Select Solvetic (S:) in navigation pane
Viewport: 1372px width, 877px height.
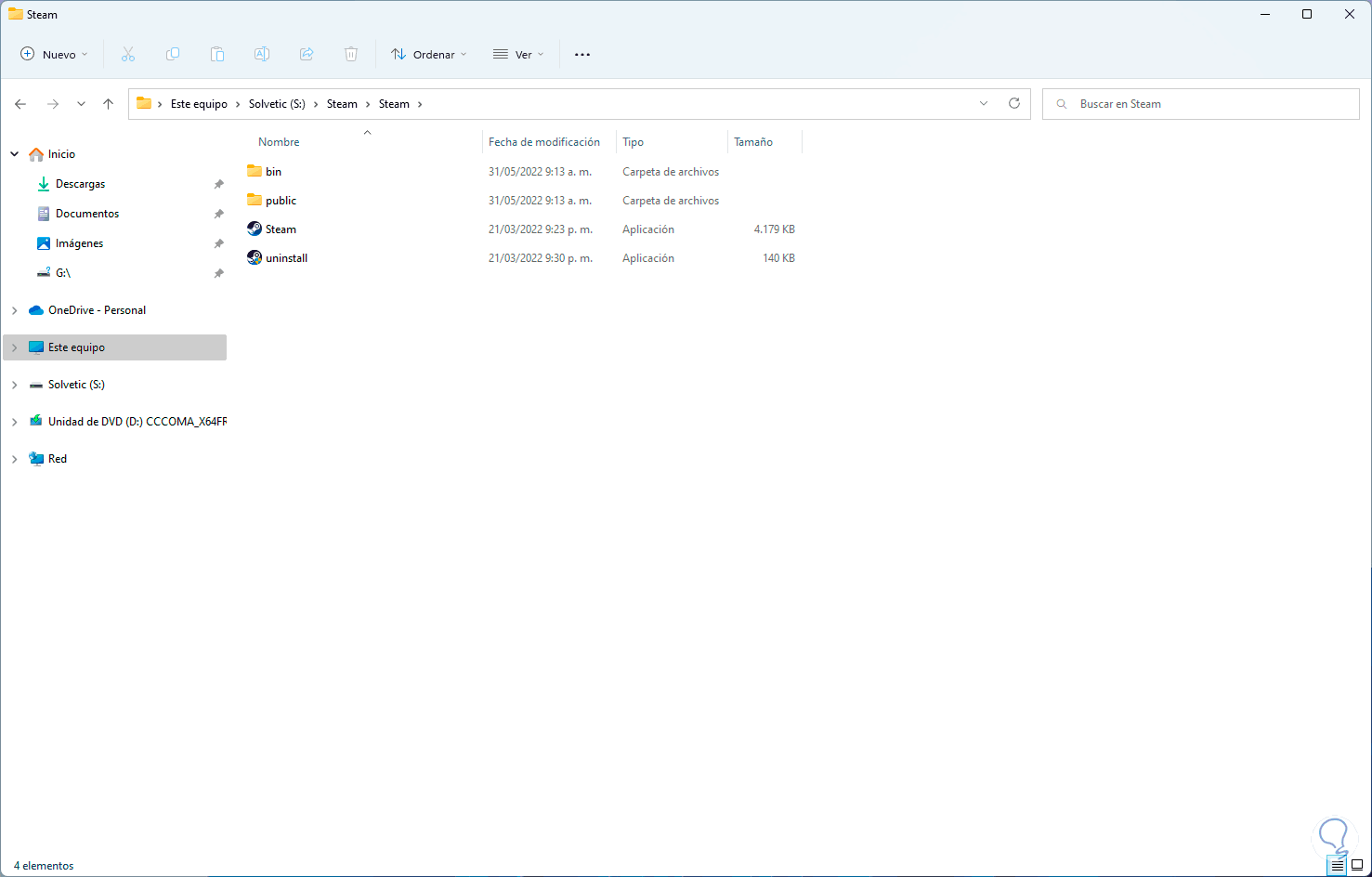point(76,385)
